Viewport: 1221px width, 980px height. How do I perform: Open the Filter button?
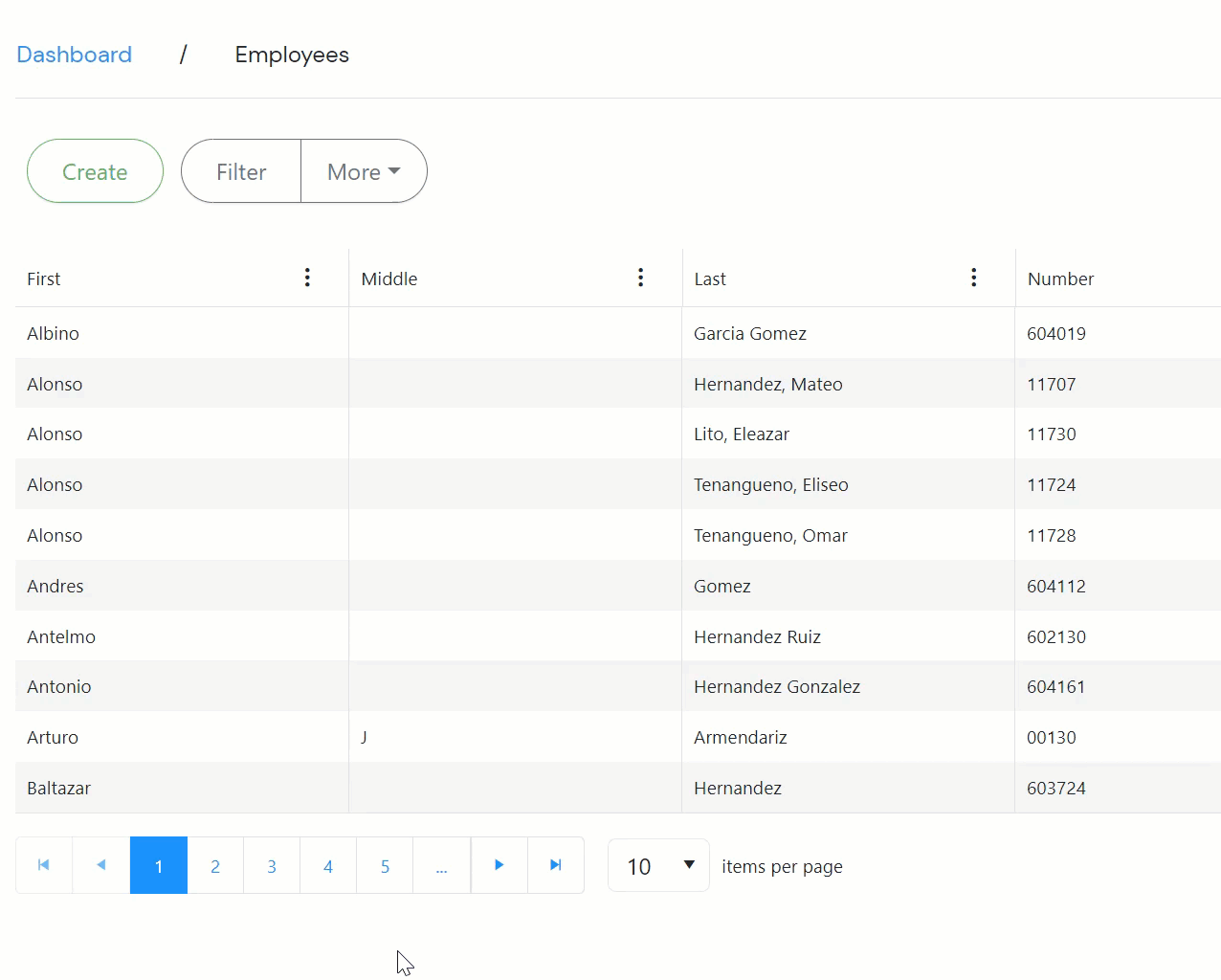coord(241,171)
